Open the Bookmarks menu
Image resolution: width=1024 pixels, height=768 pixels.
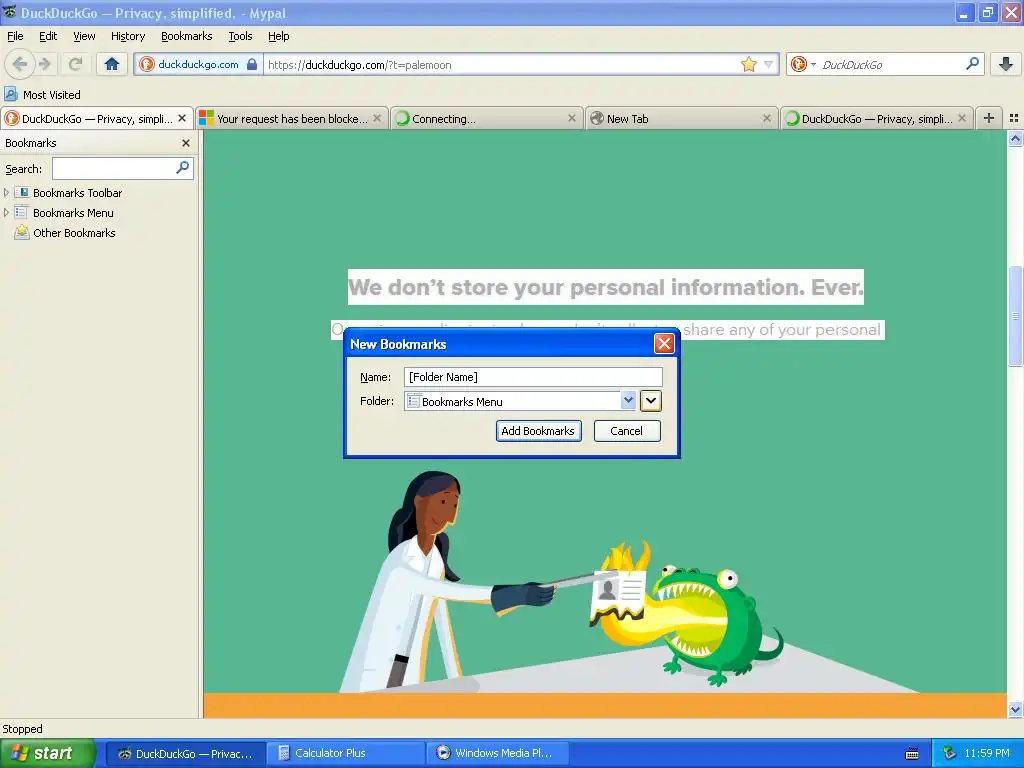[x=187, y=37]
